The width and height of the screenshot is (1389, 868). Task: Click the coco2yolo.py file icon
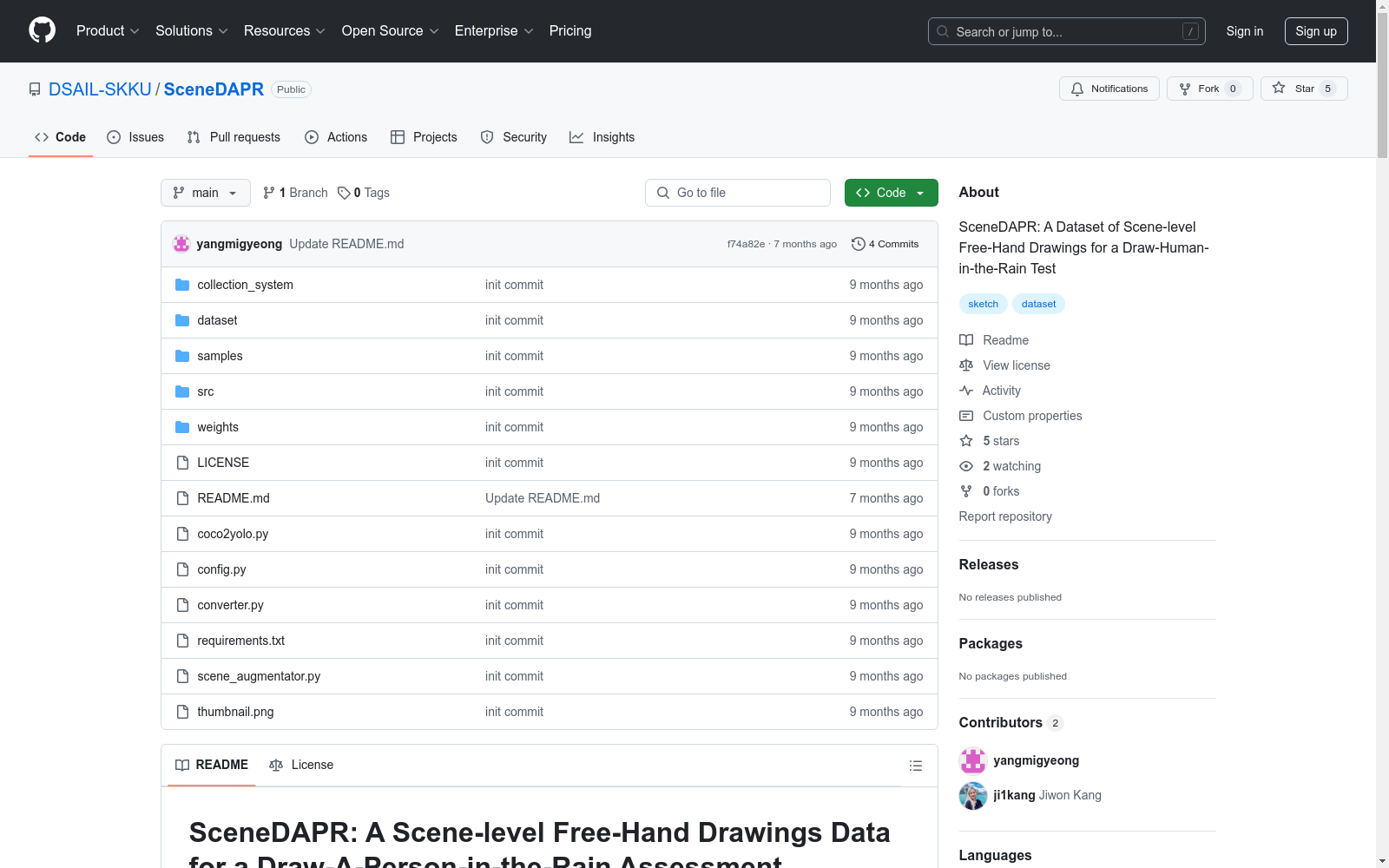click(182, 534)
